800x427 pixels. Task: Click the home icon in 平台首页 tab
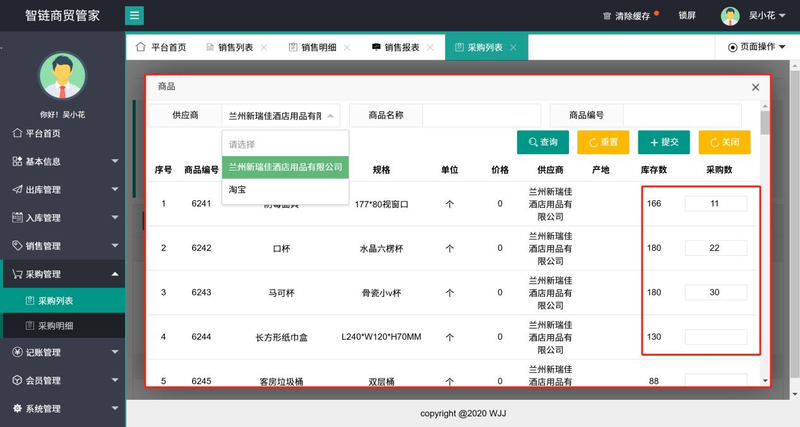(x=141, y=47)
